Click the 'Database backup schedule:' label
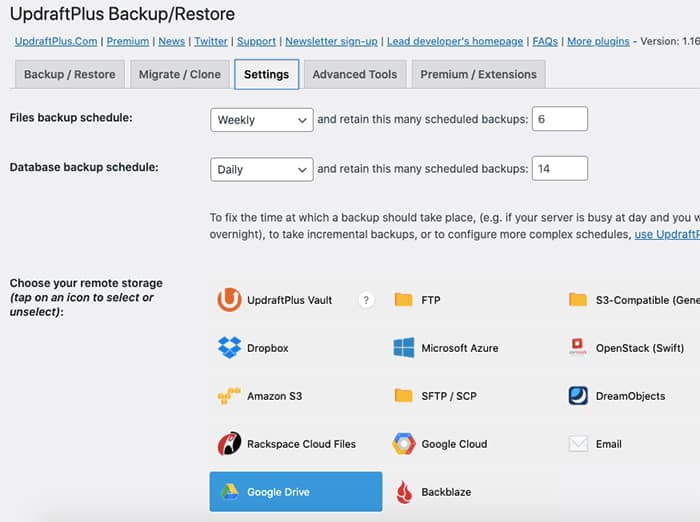Screen dimensions: 700x522 pyautogui.click(x=84, y=167)
